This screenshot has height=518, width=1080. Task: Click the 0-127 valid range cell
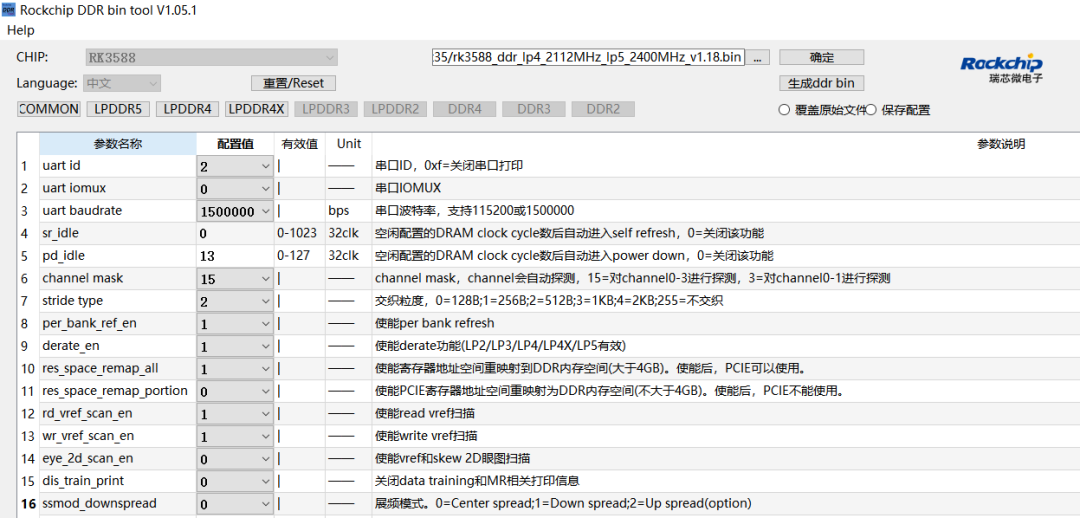[300, 256]
